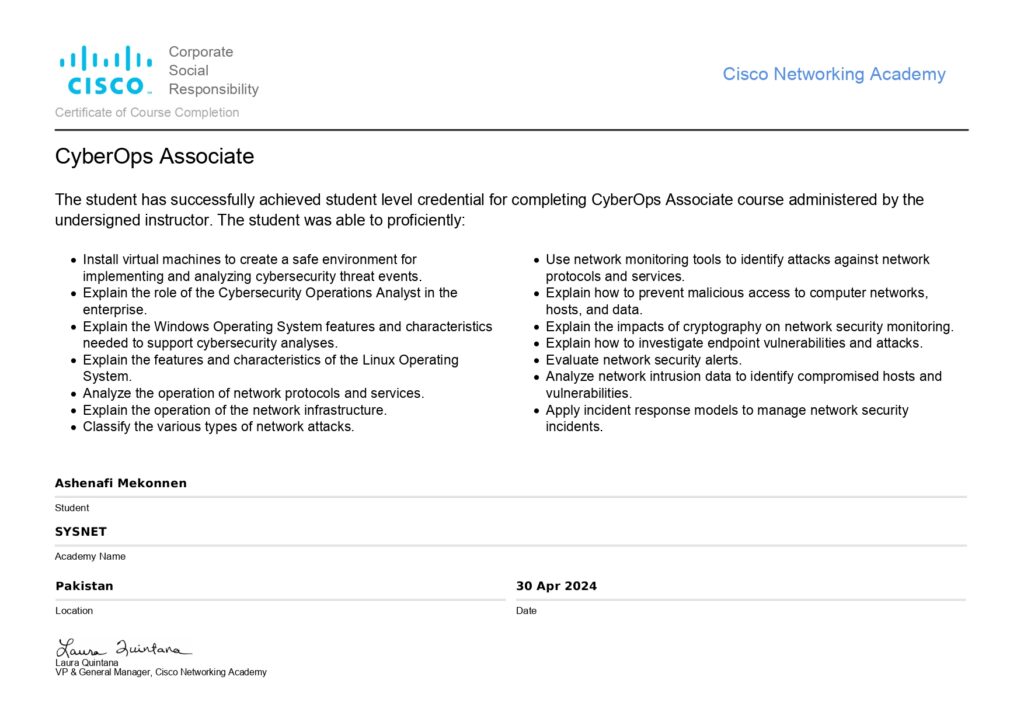Click the academy name SYSNET
This screenshot has width=1024, height=725.
click(x=81, y=531)
